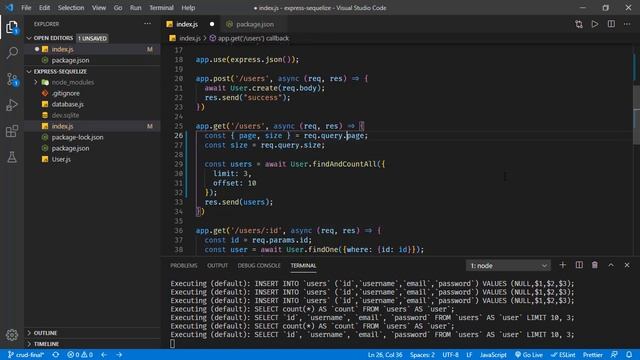This screenshot has width=640, height=360.
Task: Maximize the panel with up chevron
Action: click(x=611, y=265)
